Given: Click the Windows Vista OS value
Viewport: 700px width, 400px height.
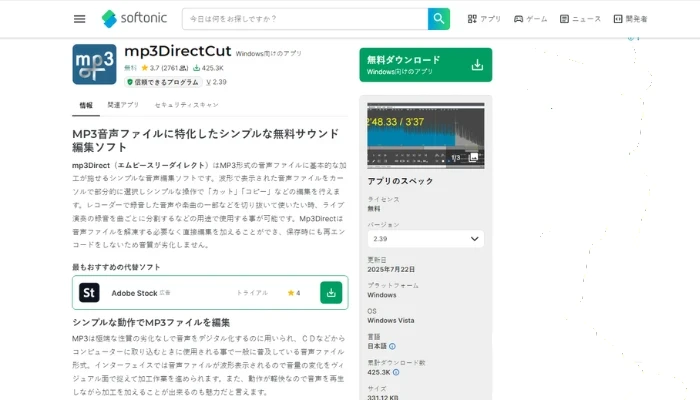Looking at the screenshot, I should (391, 321).
